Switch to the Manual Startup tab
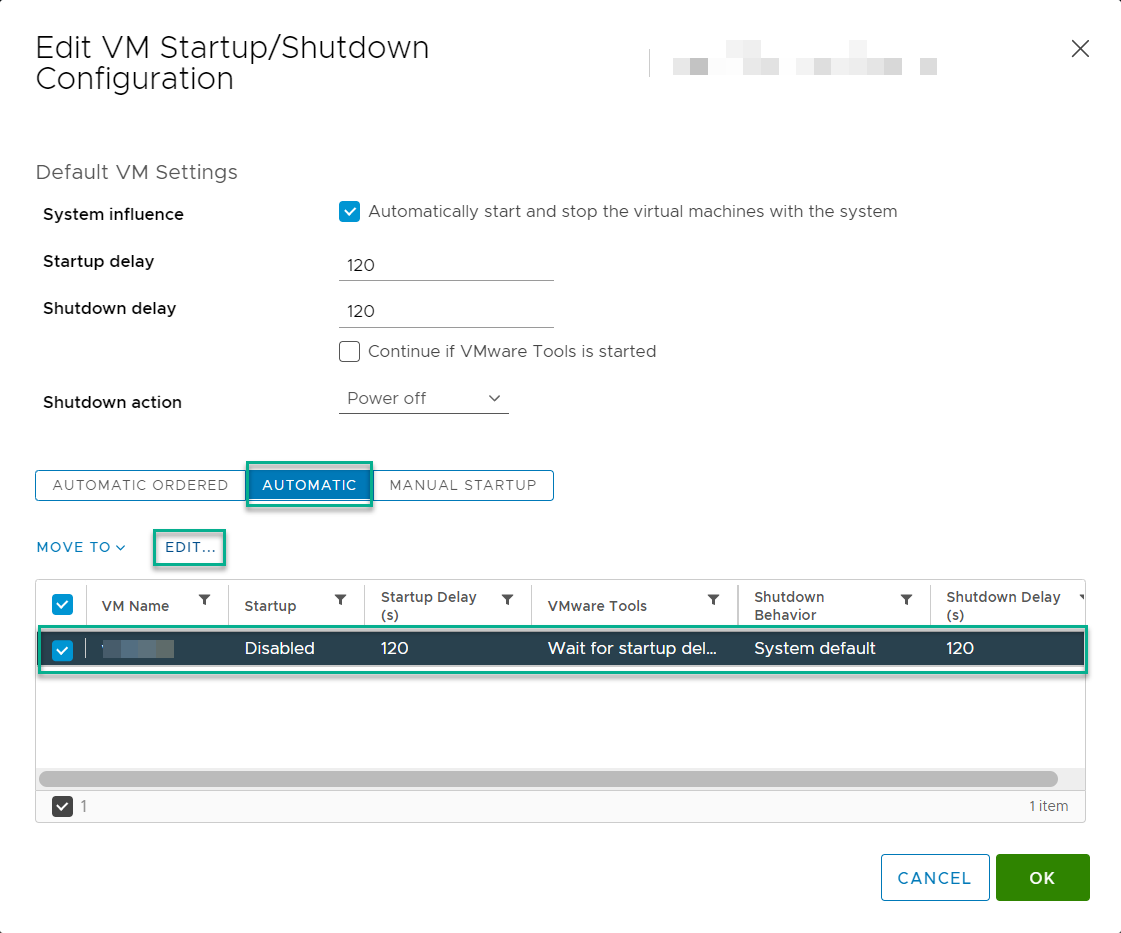Screen dimensions: 1121x933 [463, 485]
